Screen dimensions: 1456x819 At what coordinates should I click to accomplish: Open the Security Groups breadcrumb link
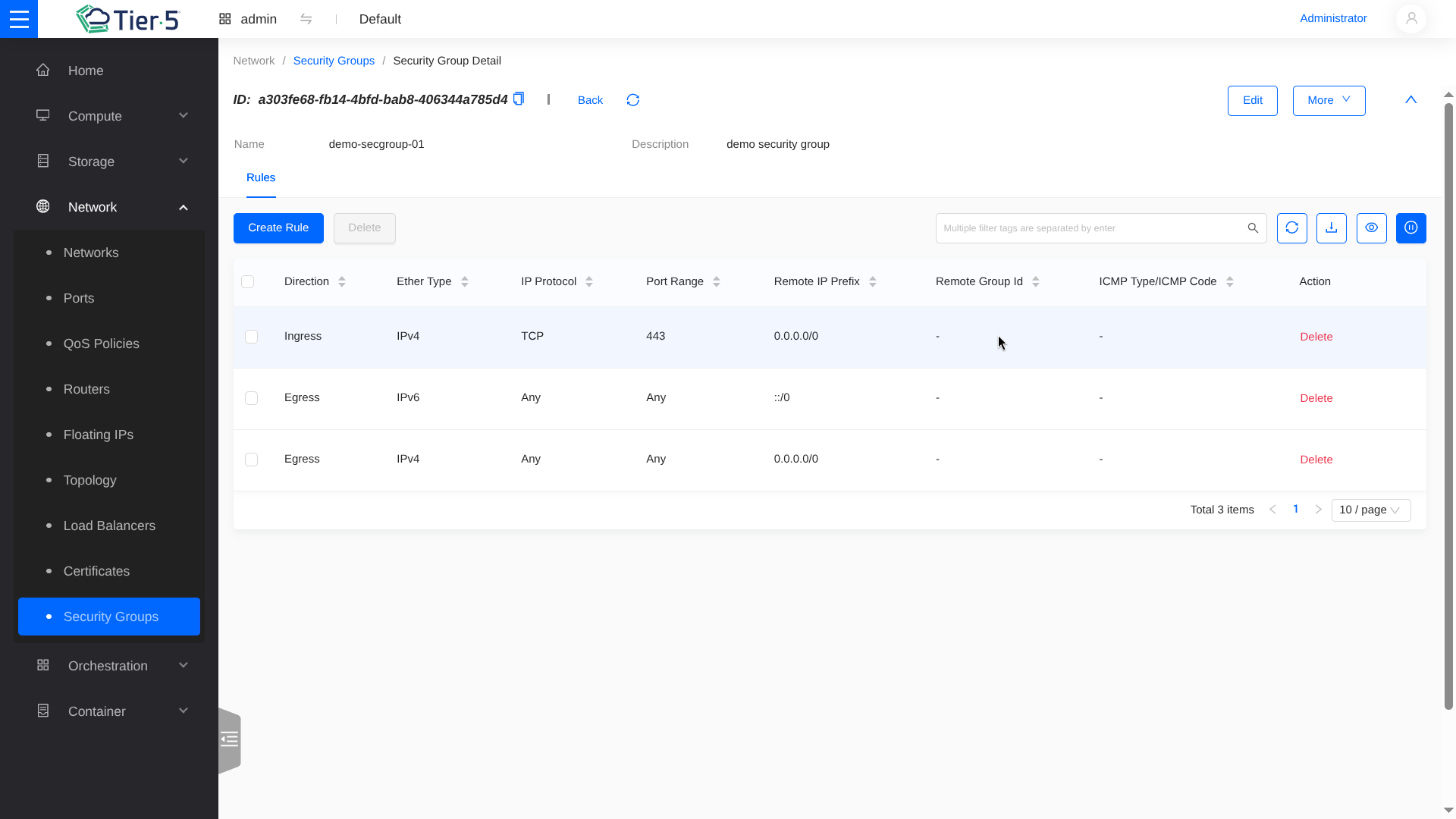[x=334, y=61]
